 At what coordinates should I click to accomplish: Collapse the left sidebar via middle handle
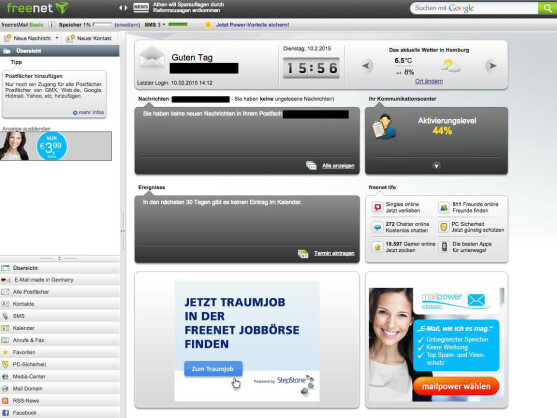123,231
